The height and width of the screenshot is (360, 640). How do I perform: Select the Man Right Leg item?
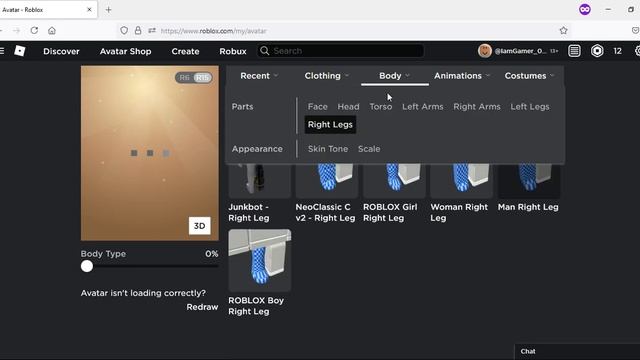coord(529,188)
